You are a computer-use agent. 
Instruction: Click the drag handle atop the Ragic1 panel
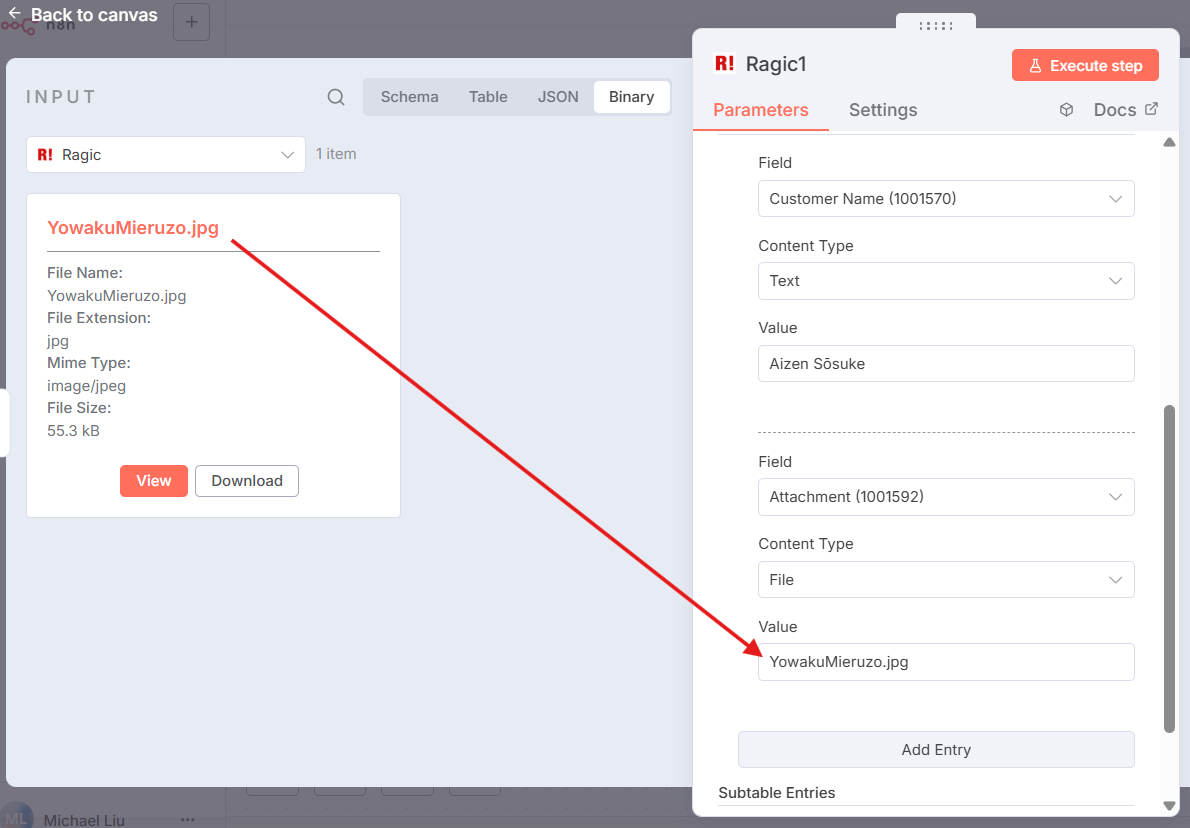[935, 25]
